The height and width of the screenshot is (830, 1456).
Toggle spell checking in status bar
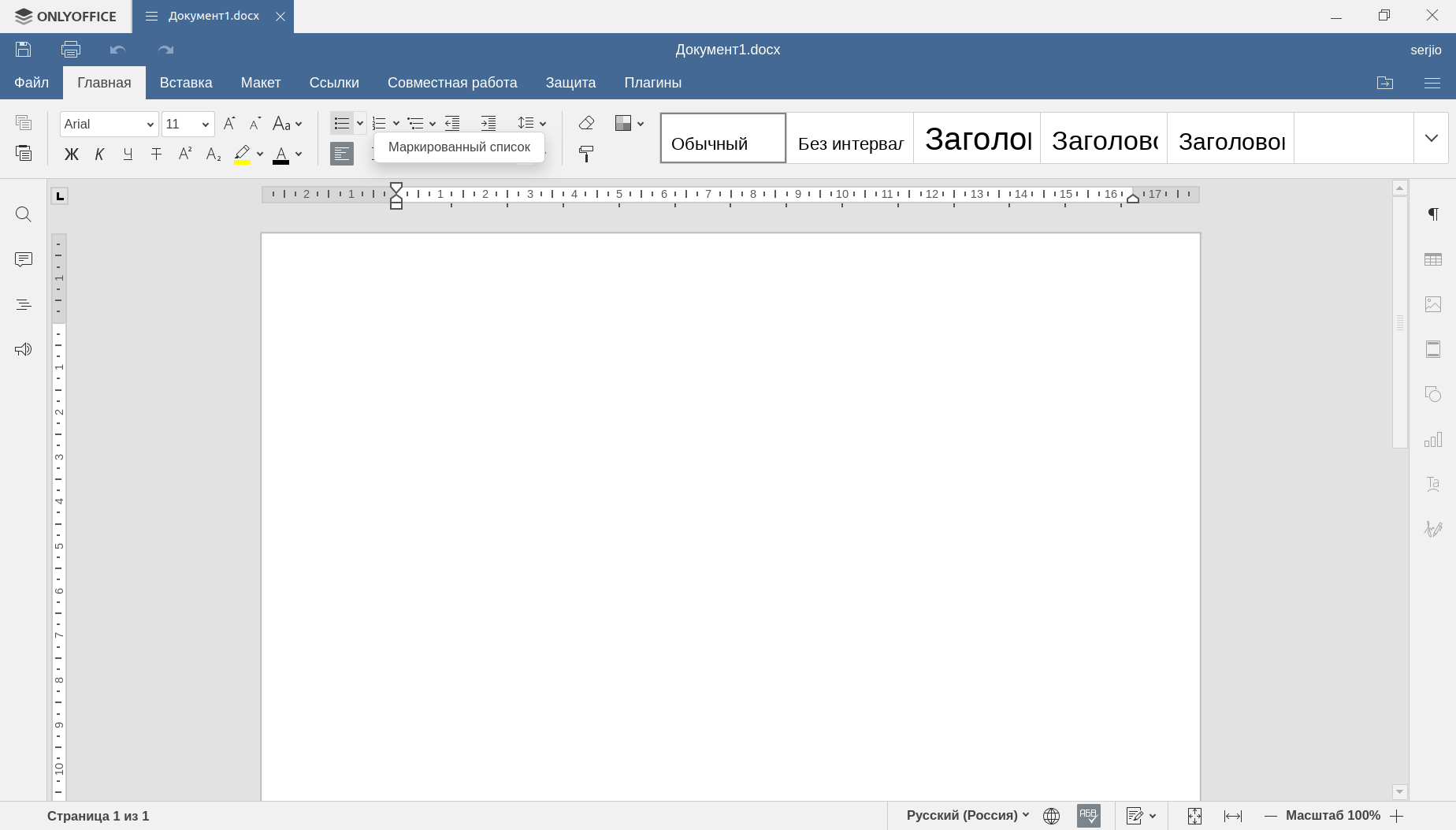(x=1089, y=816)
